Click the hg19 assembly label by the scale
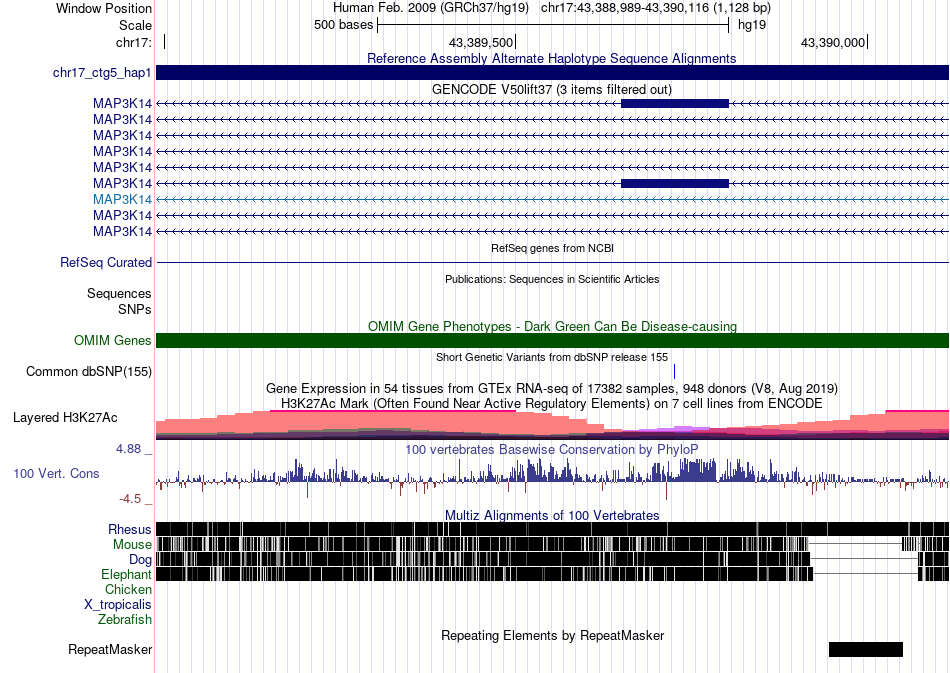 [x=752, y=25]
